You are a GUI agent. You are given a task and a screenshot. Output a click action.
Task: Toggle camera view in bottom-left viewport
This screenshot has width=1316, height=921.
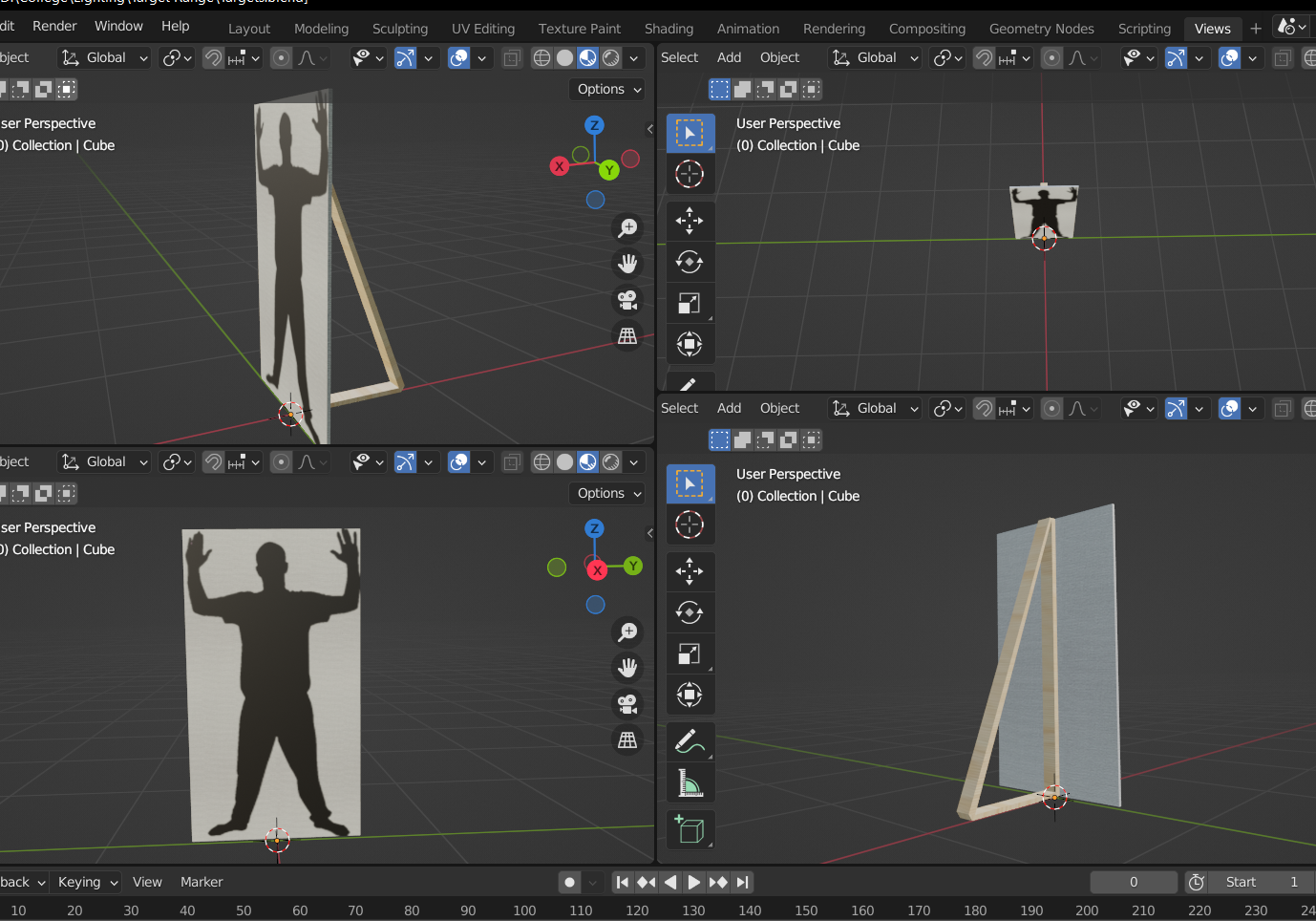coord(627,704)
